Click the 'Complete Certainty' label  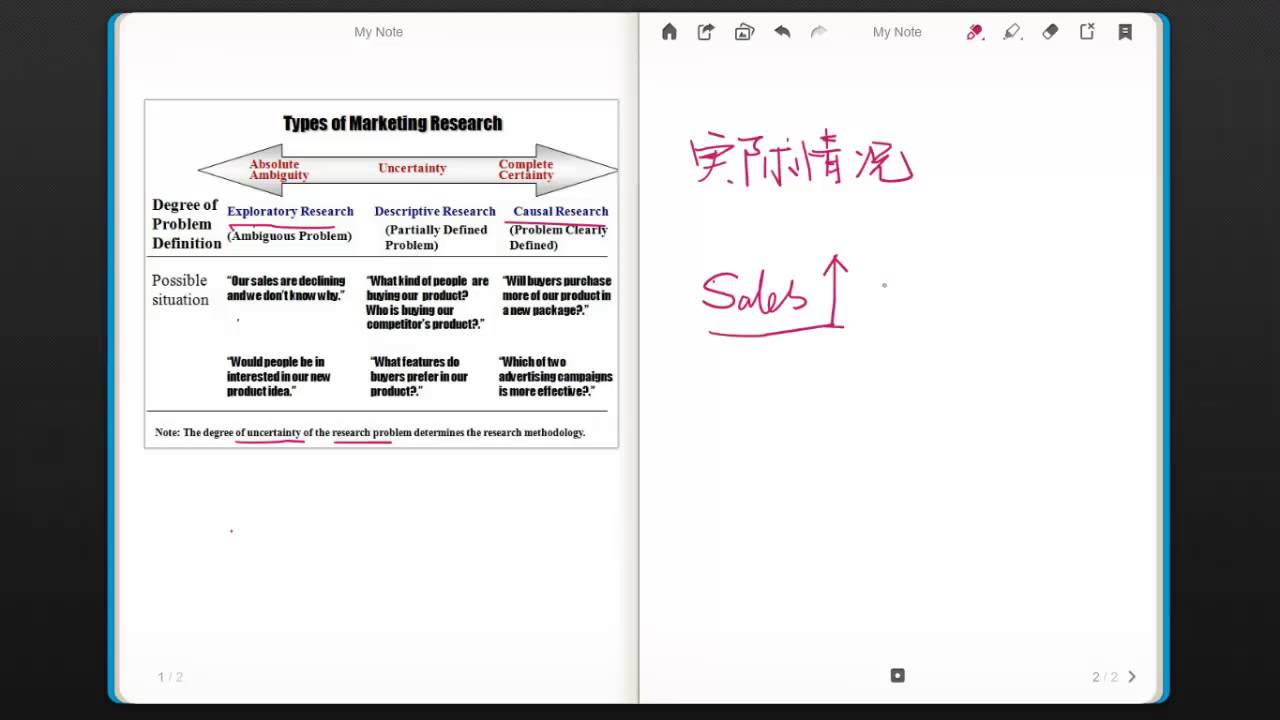tap(526, 169)
